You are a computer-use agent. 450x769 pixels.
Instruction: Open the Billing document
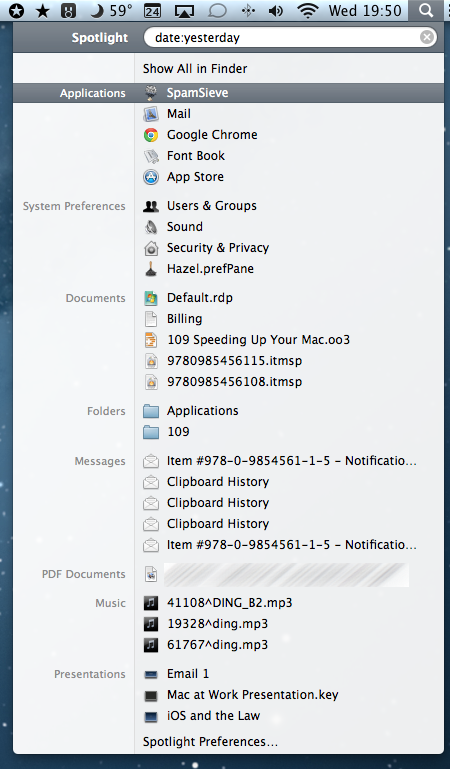click(x=184, y=319)
